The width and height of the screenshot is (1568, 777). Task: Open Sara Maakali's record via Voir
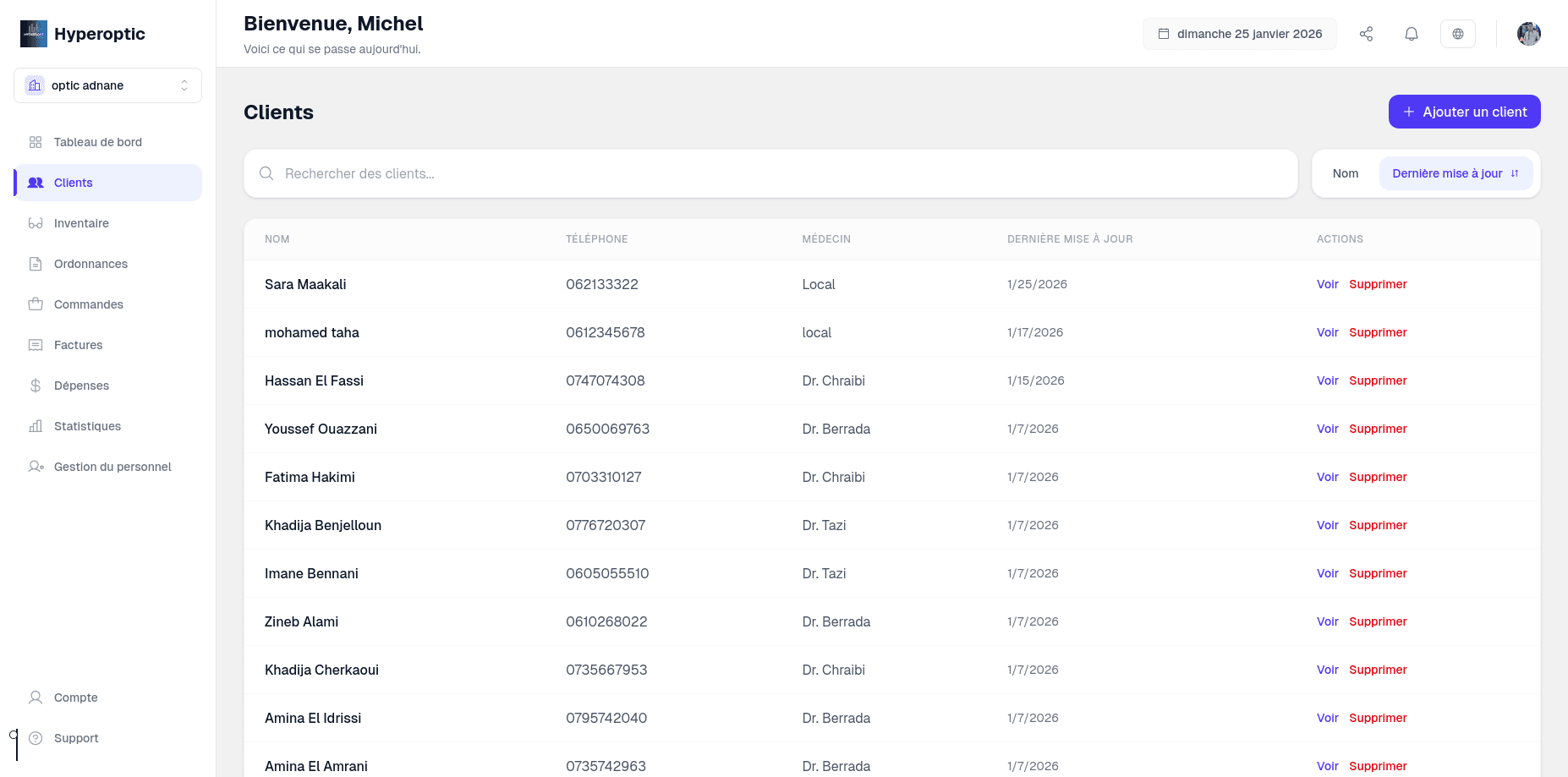coord(1327,284)
